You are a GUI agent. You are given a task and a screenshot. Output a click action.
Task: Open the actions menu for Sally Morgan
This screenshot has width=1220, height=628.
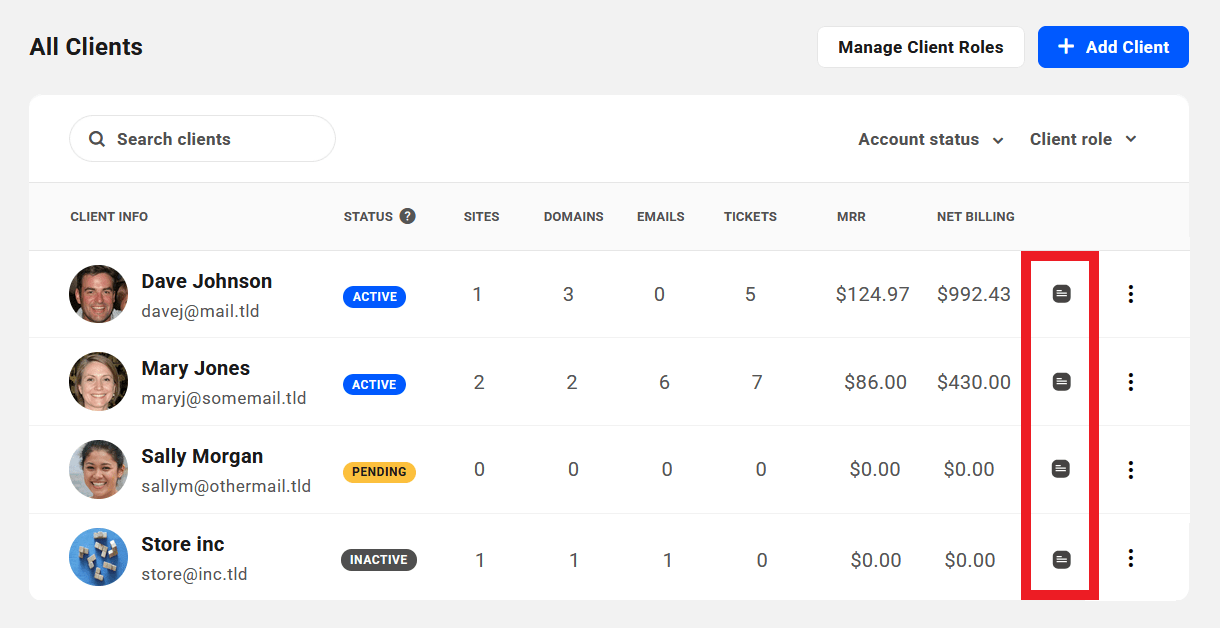(1131, 469)
